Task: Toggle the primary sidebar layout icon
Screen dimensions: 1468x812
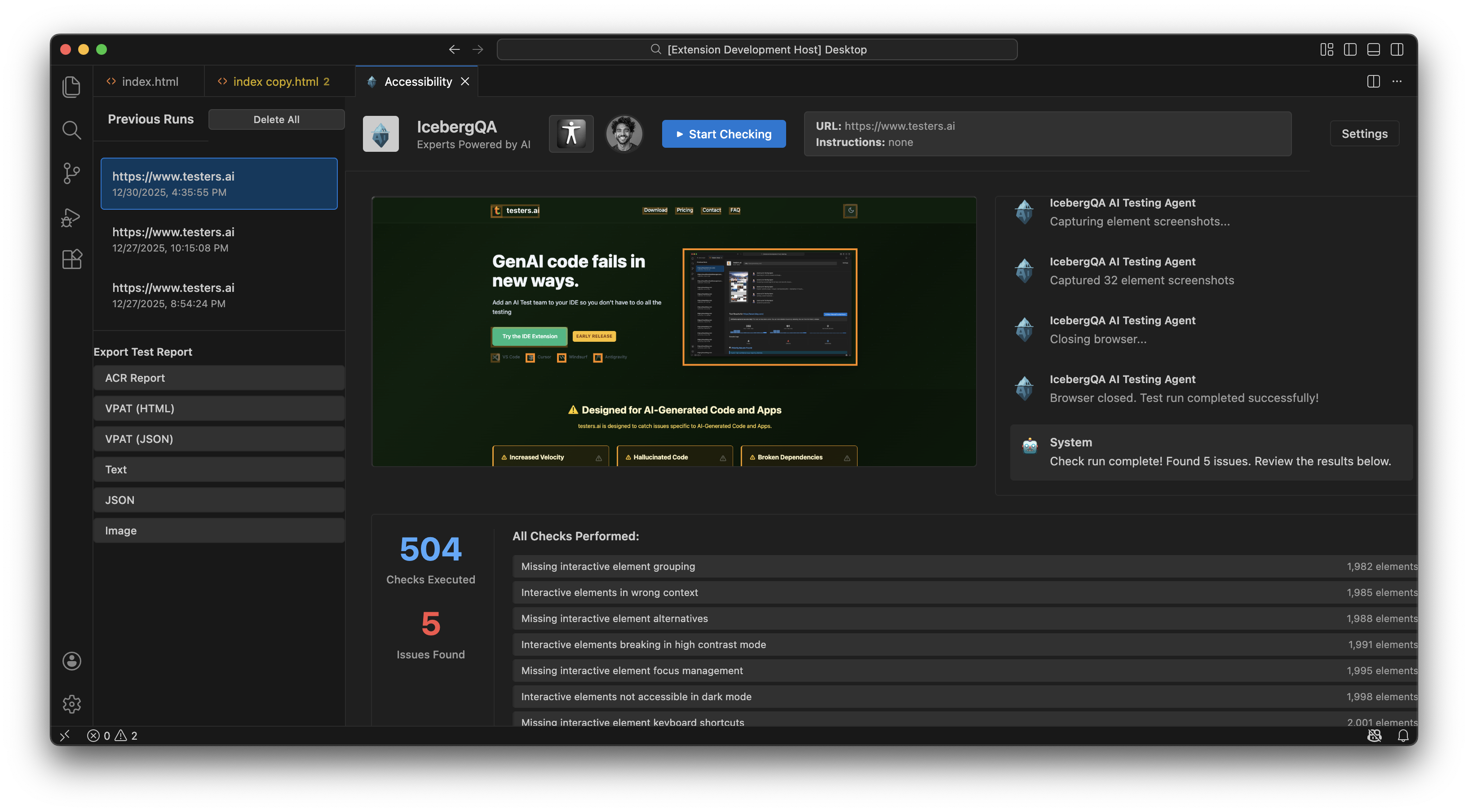Action: click(x=1350, y=49)
